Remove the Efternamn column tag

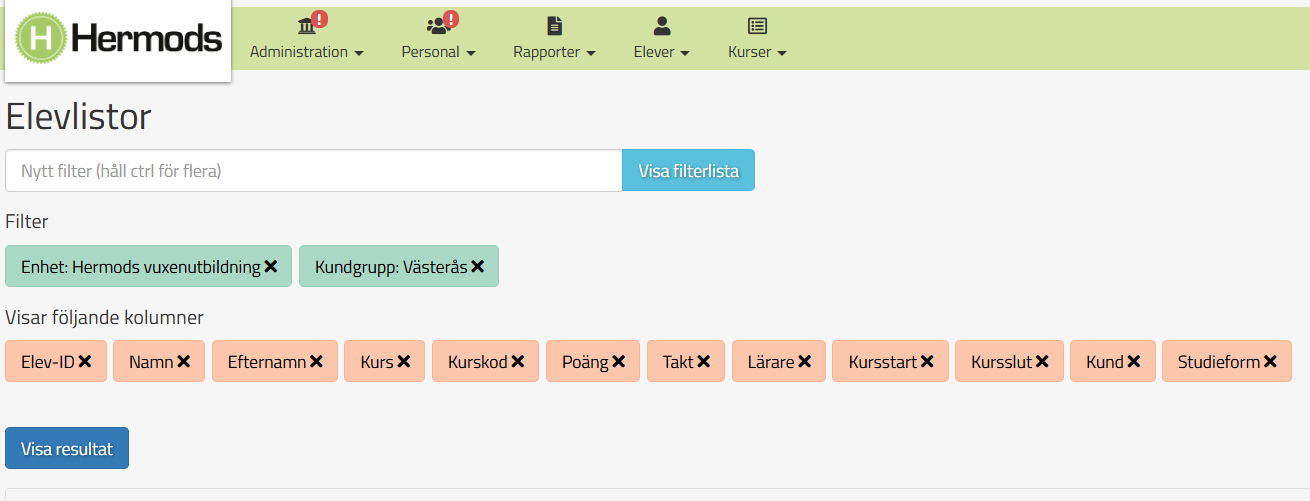click(316, 362)
